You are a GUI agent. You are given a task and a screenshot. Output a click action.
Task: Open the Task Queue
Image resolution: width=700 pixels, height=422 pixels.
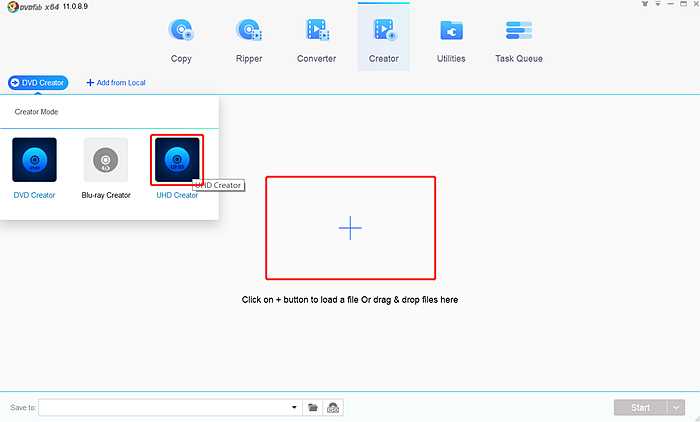click(x=519, y=41)
